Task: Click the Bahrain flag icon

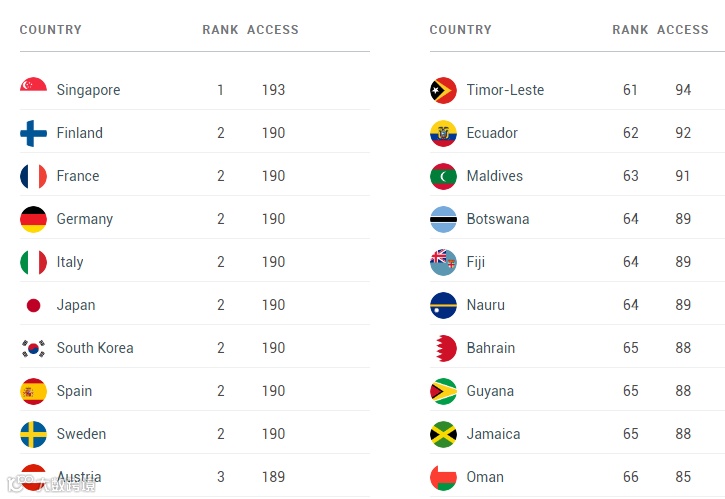Action: (x=446, y=348)
